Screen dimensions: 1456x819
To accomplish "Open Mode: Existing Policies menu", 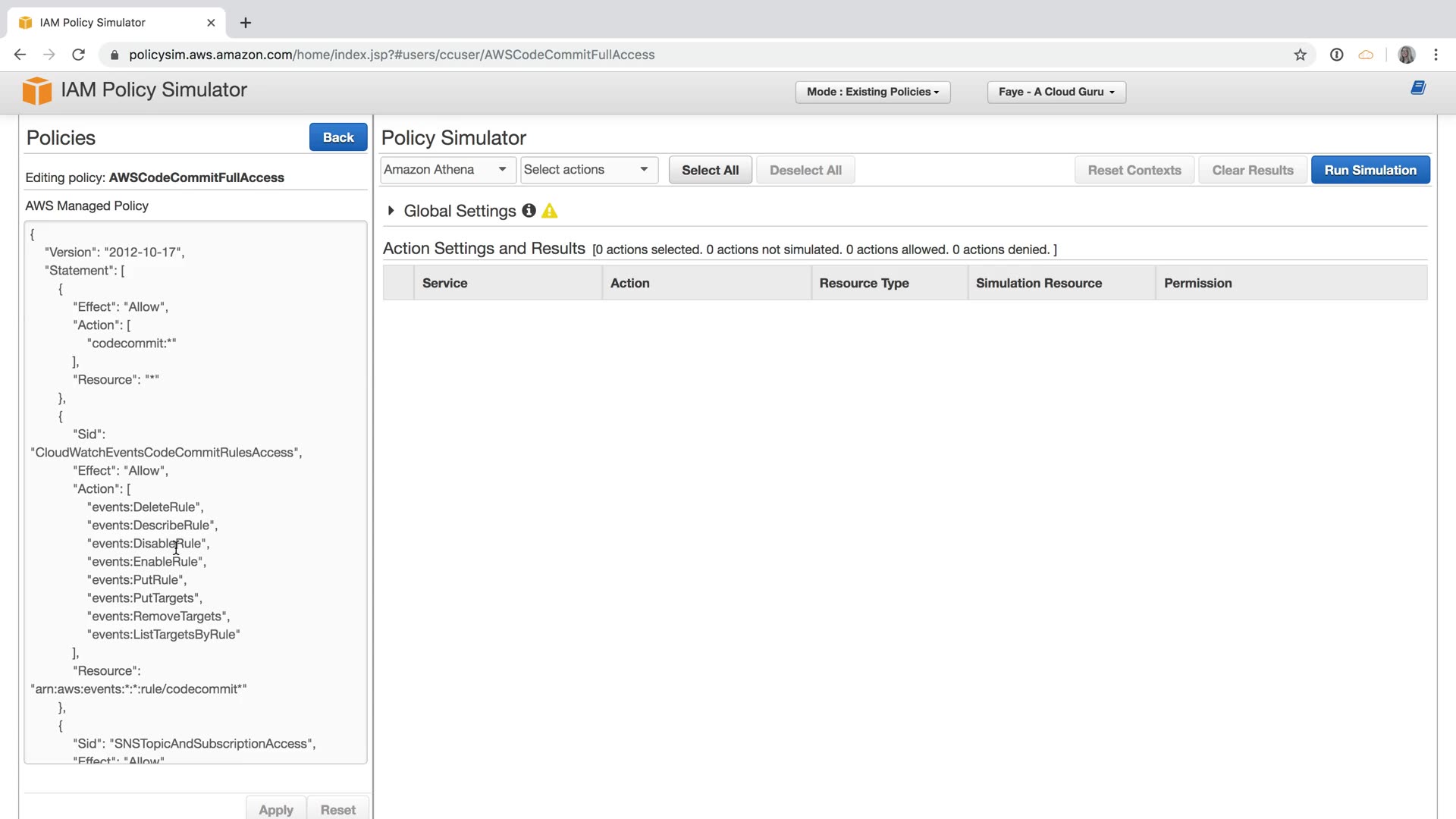I will (872, 92).
